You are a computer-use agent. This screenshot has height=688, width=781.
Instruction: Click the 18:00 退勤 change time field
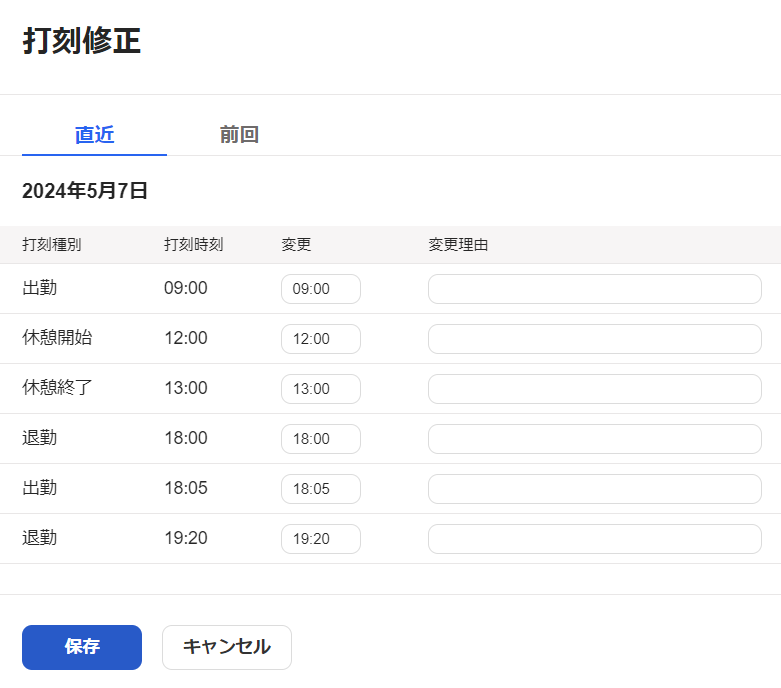(x=320, y=439)
